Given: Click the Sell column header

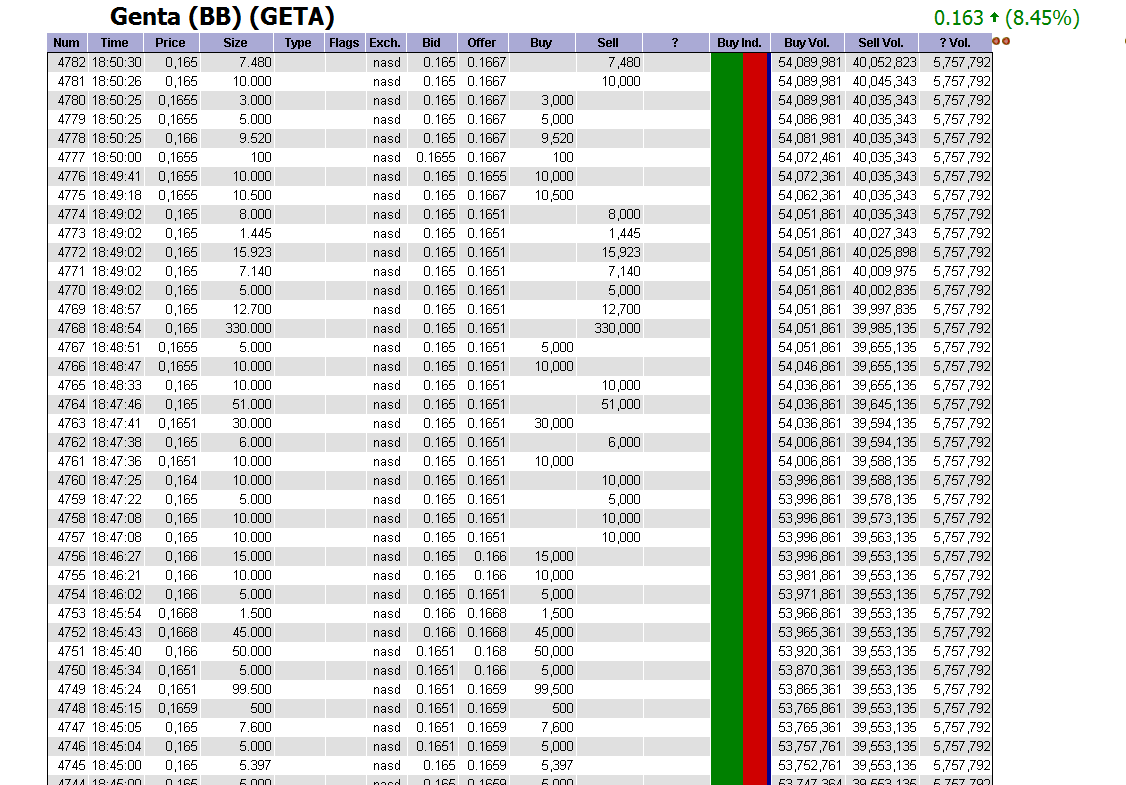Looking at the screenshot, I should [608, 42].
